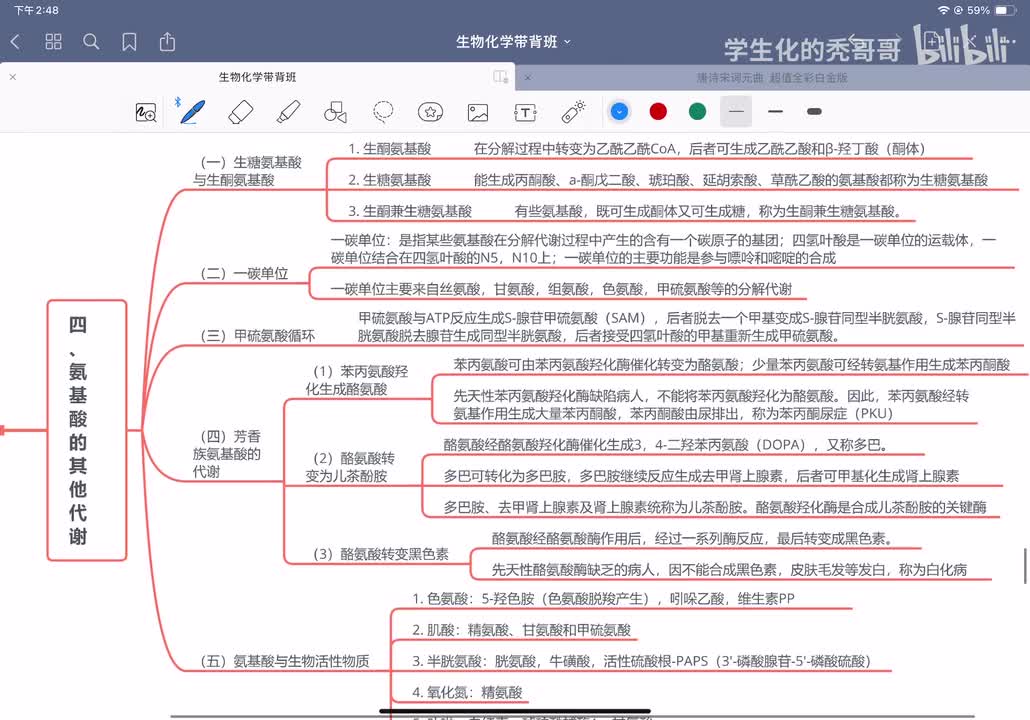Select the zoom window writing tool
This screenshot has height=720, width=1030.
pyautogui.click(x=146, y=112)
